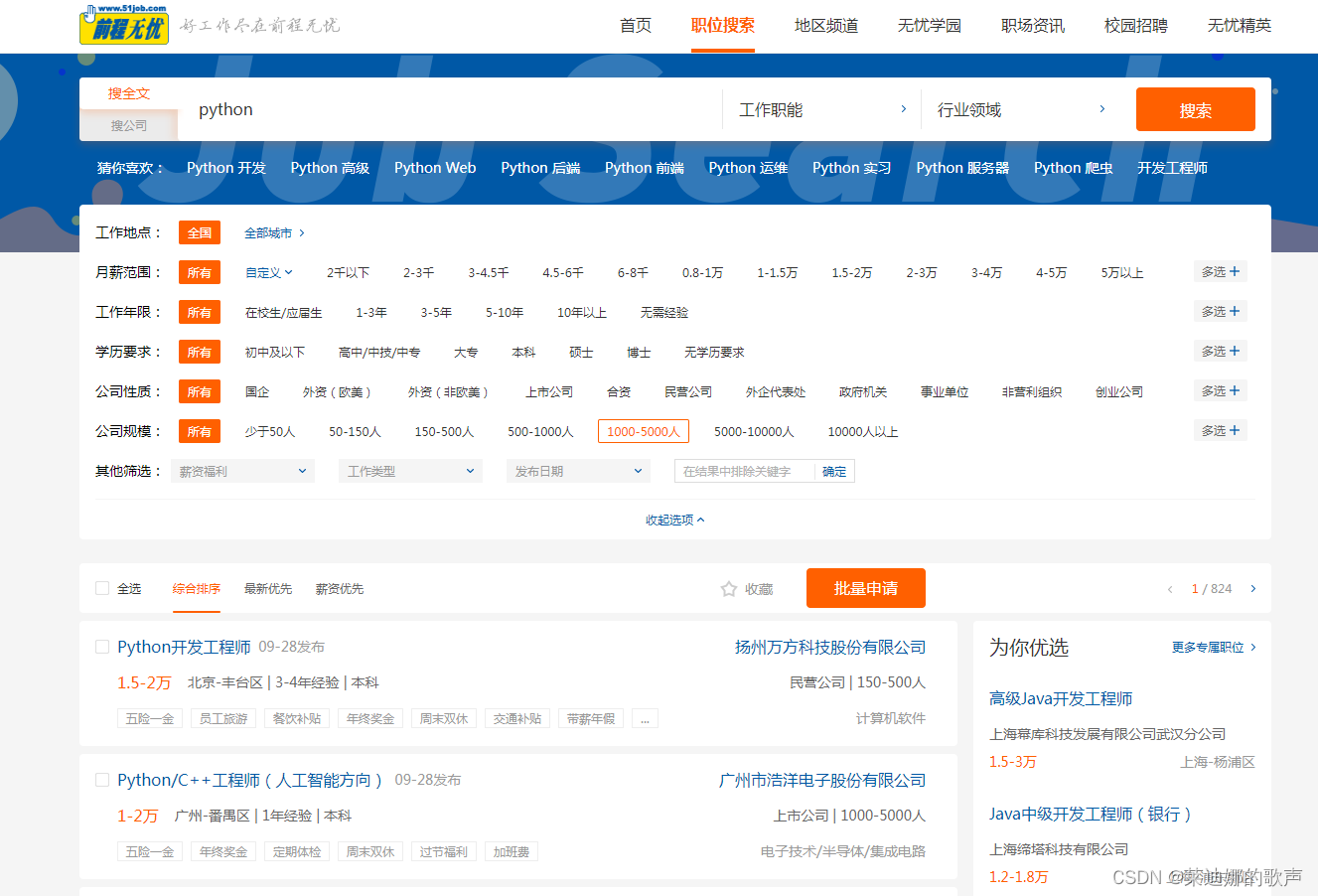The height and width of the screenshot is (896, 1318).
Task: Click the orange 搜索 button
Action: coord(1196,109)
